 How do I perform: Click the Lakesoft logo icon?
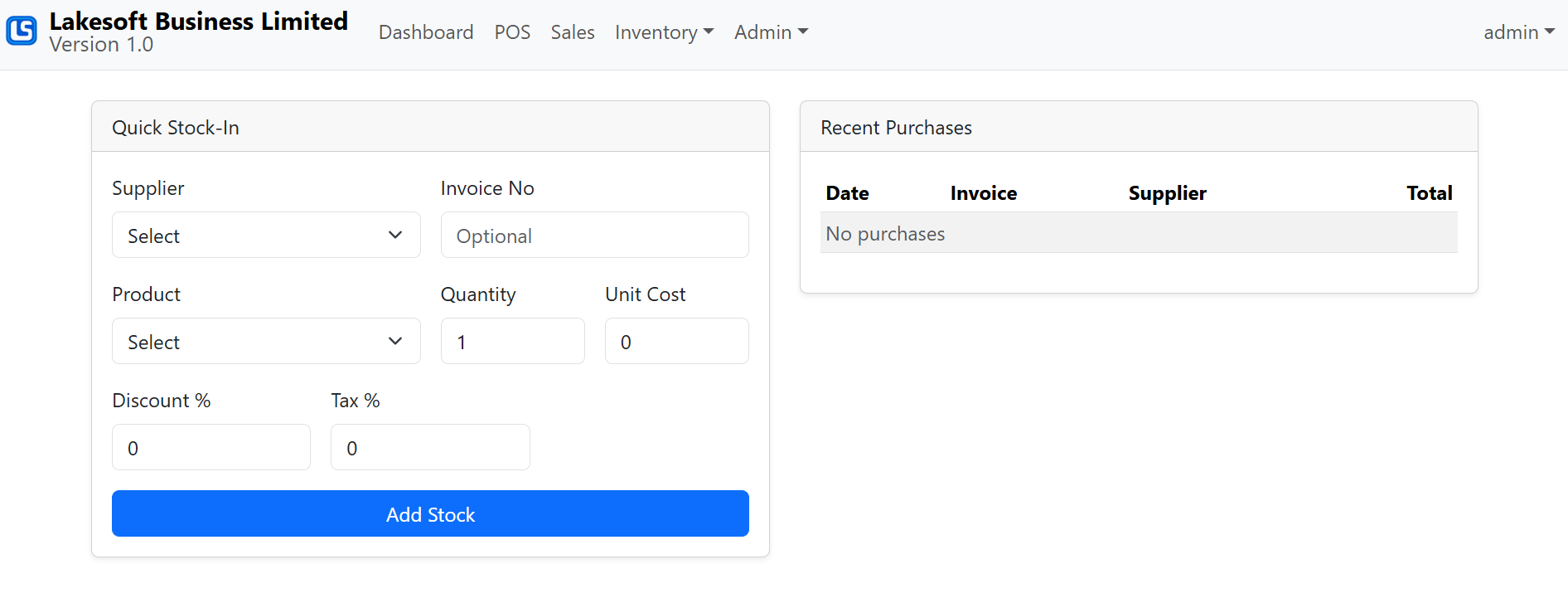pos(22,32)
